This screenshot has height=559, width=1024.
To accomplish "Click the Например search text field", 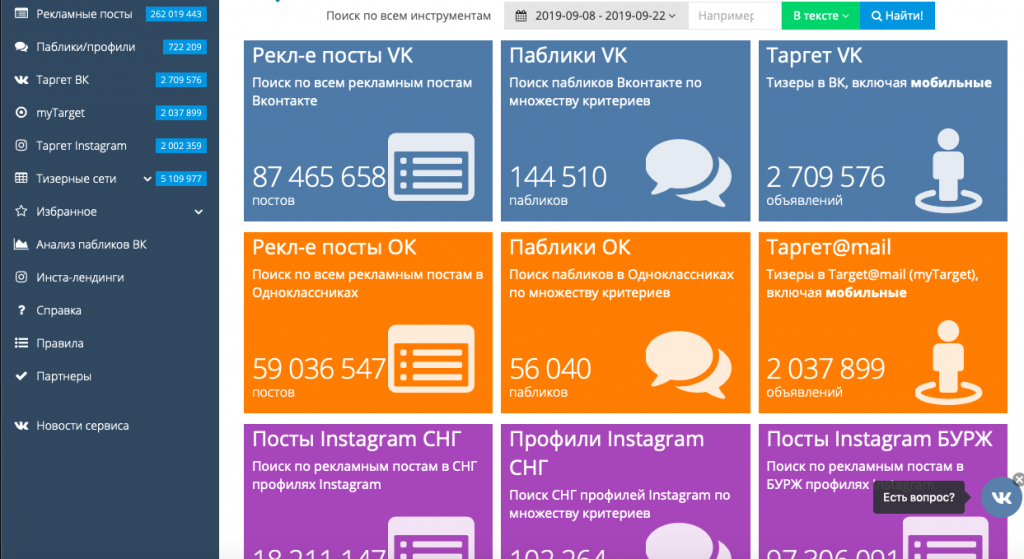I will 735,16.
